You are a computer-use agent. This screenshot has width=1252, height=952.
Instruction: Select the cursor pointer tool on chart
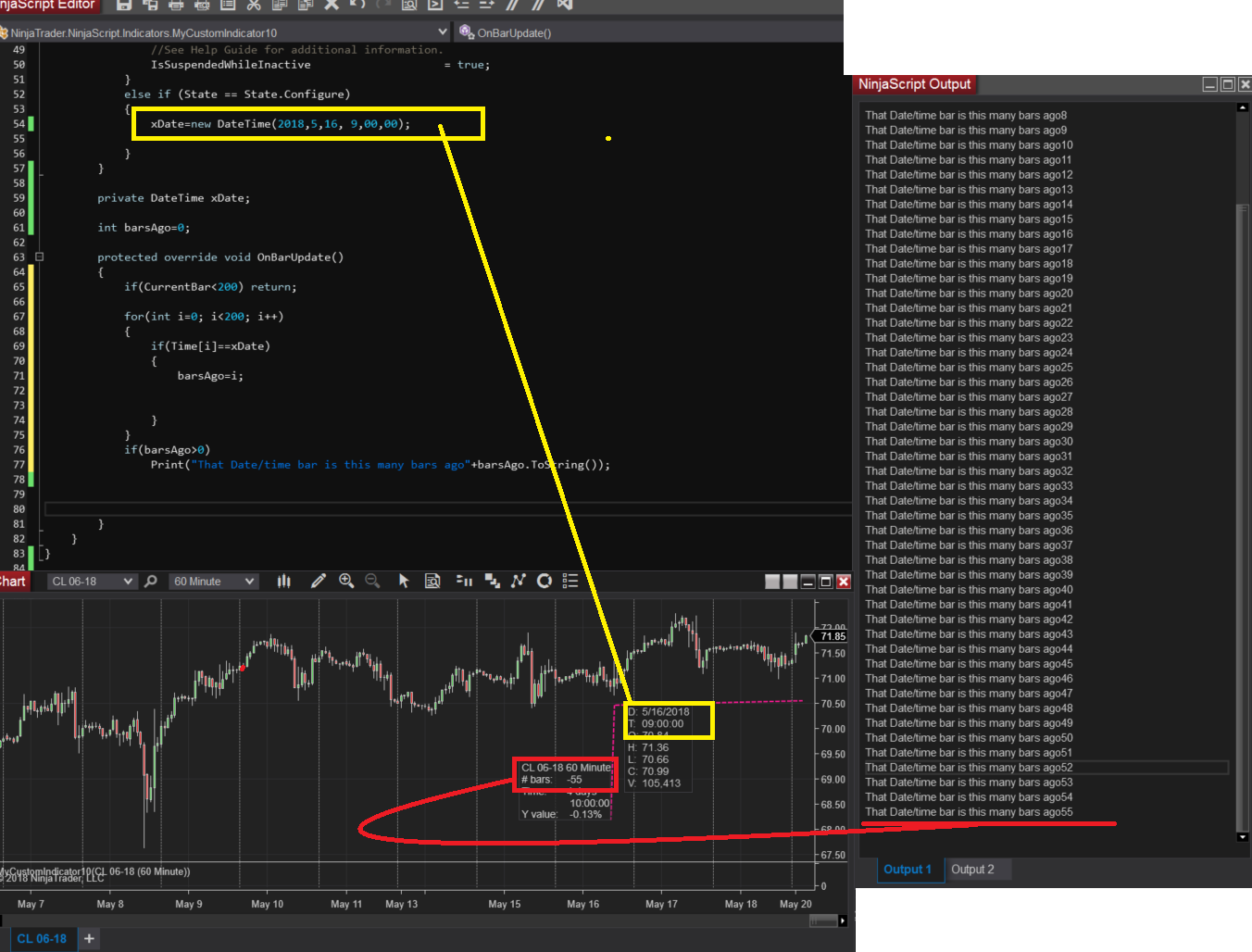click(x=404, y=581)
